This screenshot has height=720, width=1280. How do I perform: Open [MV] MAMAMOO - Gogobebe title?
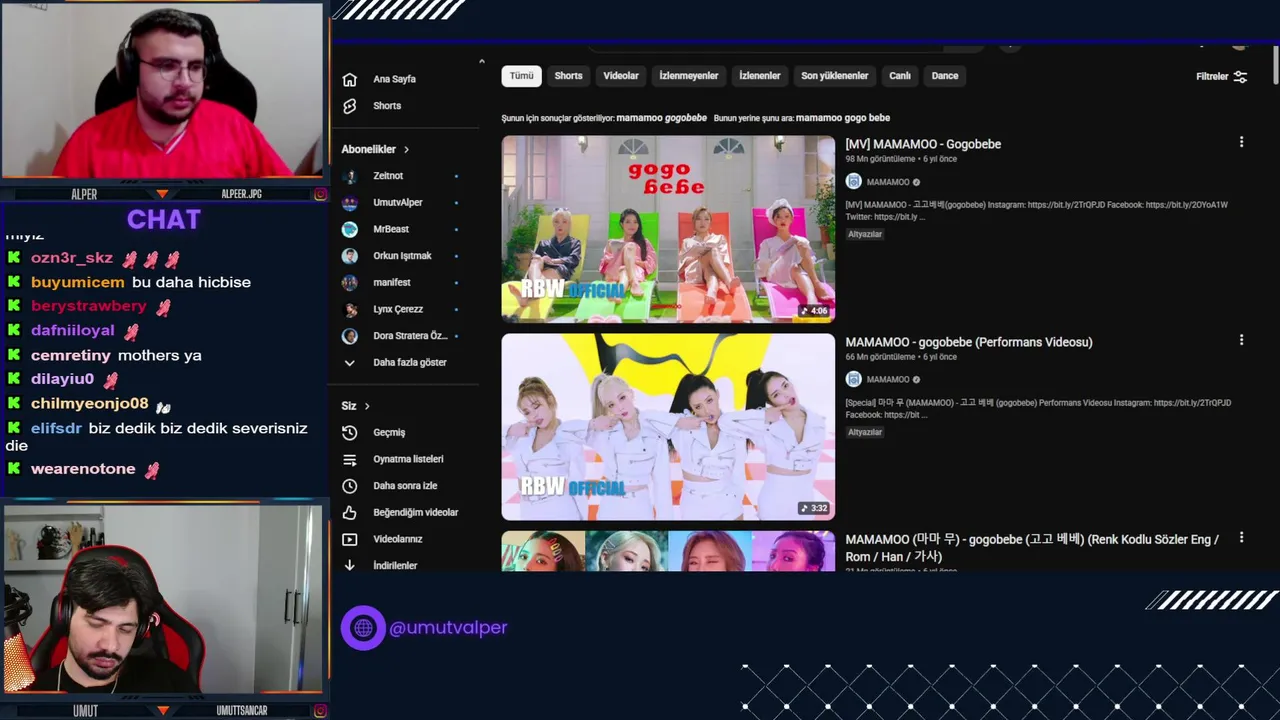(923, 144)
